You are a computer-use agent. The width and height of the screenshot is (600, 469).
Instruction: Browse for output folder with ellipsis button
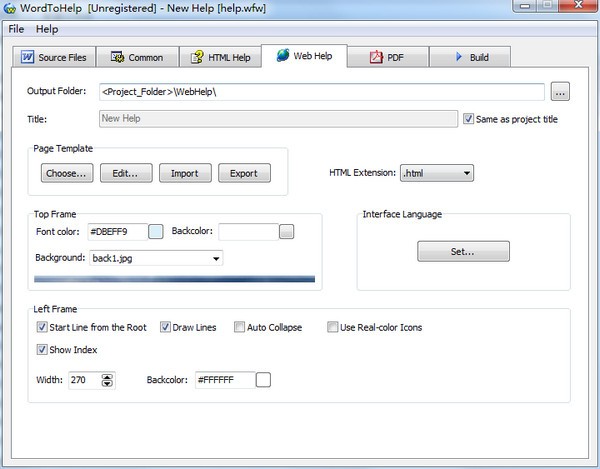560,92
